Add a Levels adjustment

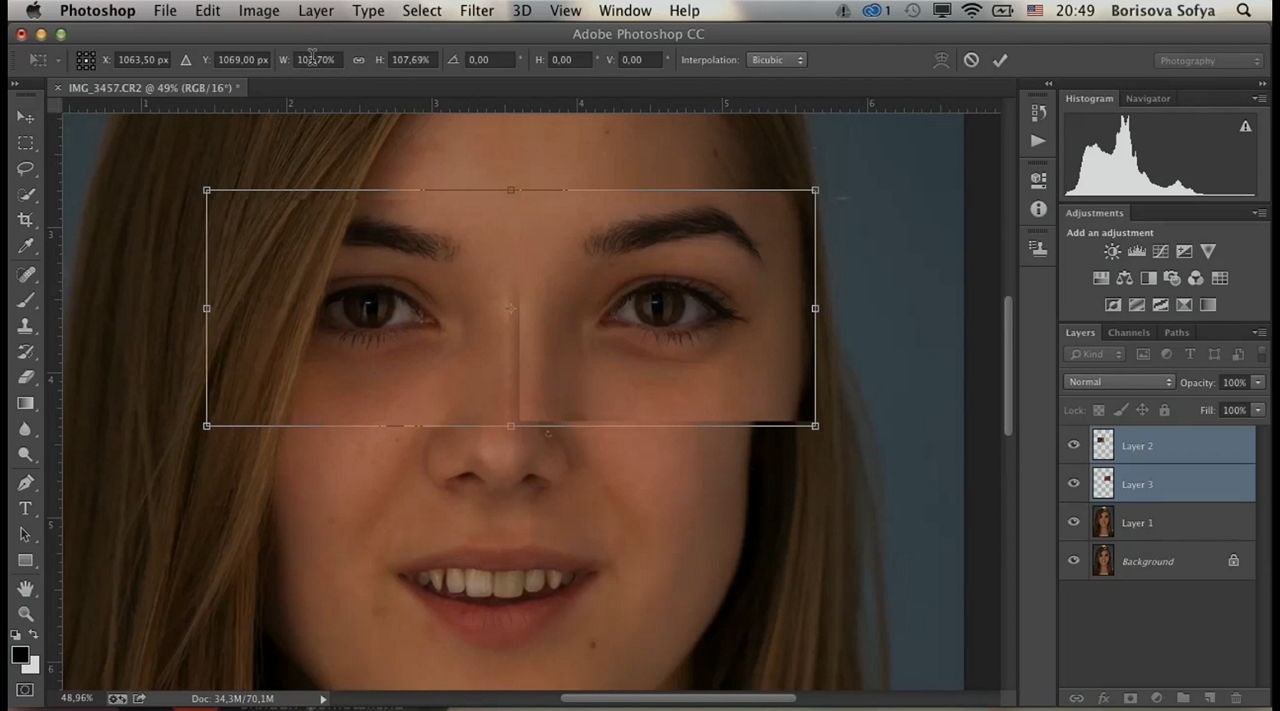click(1136, 252)
